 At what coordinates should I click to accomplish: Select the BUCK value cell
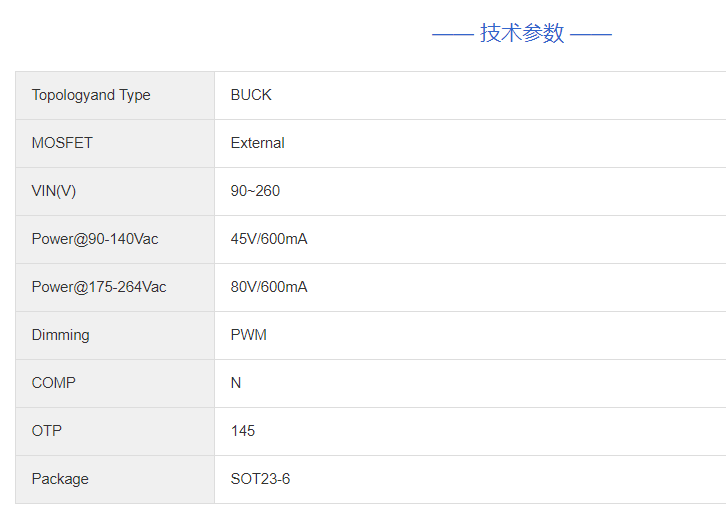251,95
